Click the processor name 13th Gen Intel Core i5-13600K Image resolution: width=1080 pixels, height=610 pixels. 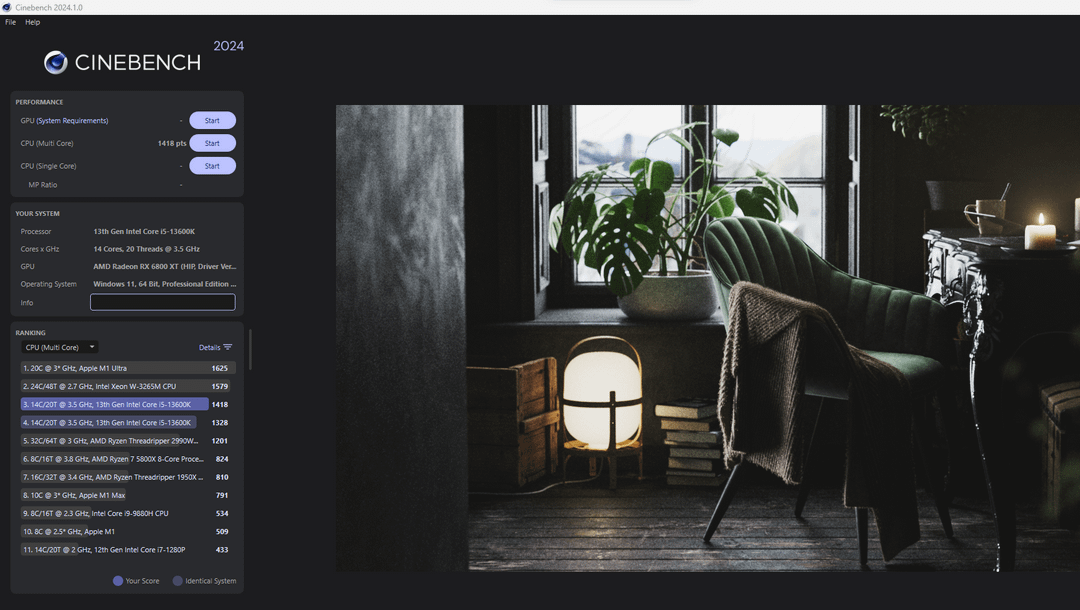click(144, 231)
